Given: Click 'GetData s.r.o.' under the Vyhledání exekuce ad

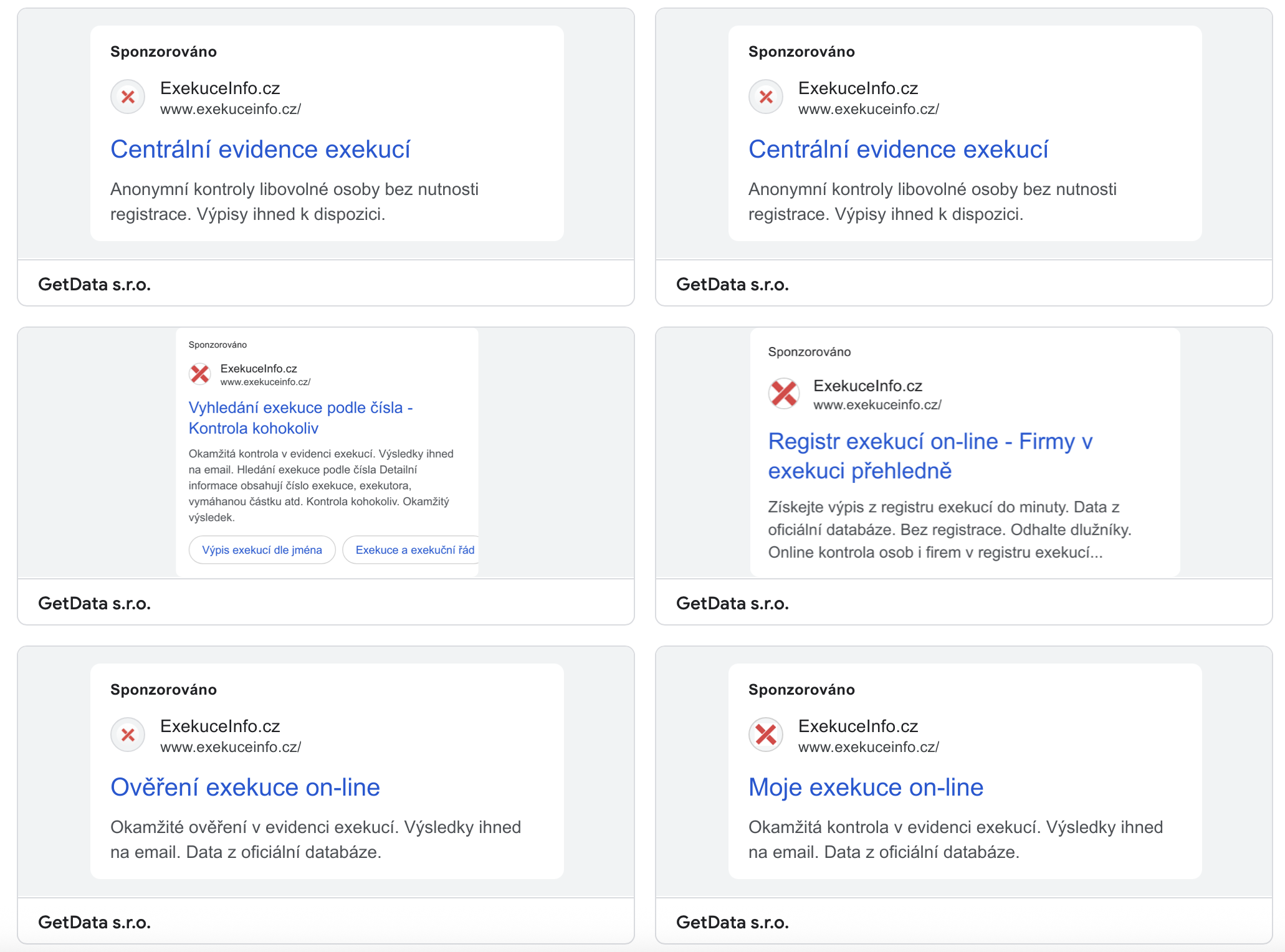Looking at the screenshot, I should coord(95,603).
